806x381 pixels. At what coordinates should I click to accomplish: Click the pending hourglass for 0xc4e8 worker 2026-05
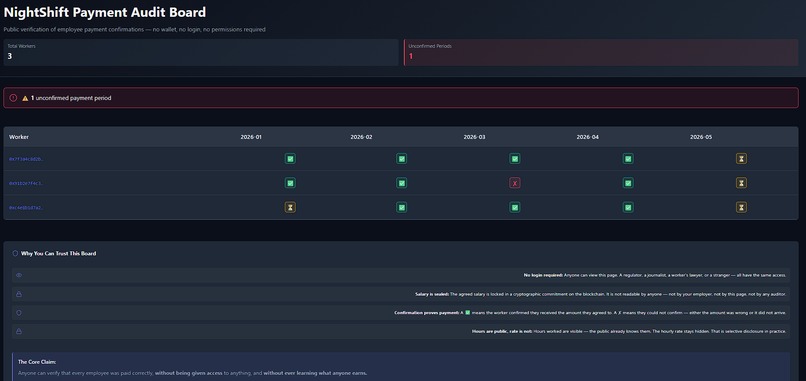(741, 207)
